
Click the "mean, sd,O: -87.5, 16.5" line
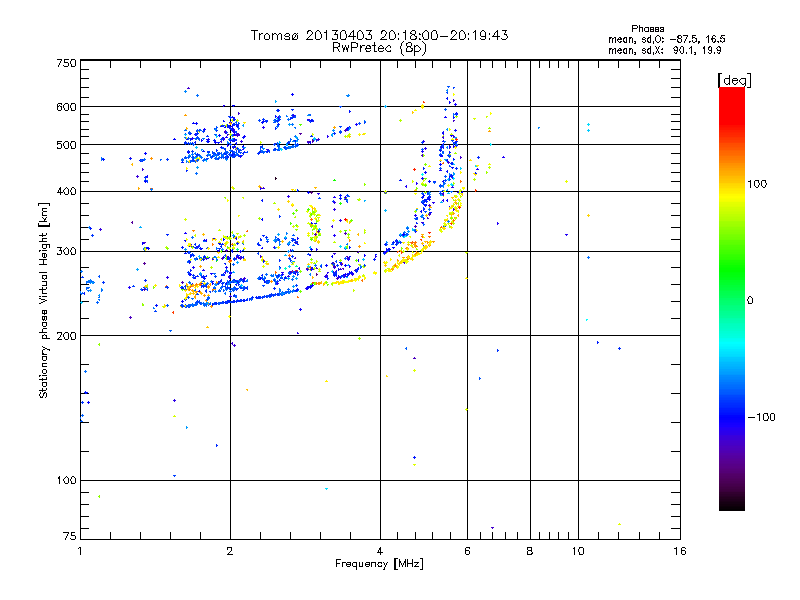coord(666,39)
